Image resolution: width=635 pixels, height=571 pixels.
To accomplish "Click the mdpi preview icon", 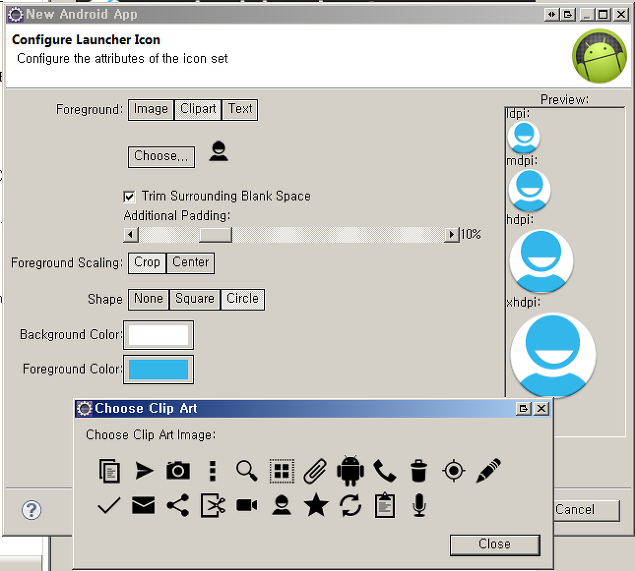I will [x=529, y=190].
